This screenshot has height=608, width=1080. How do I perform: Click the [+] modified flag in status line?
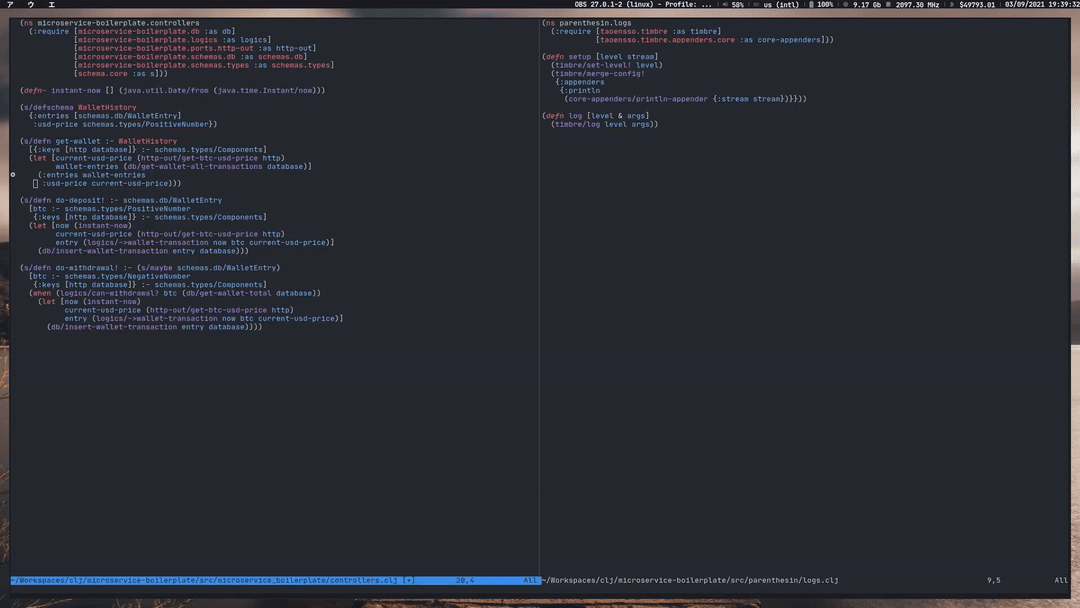[x=409, y=580]
